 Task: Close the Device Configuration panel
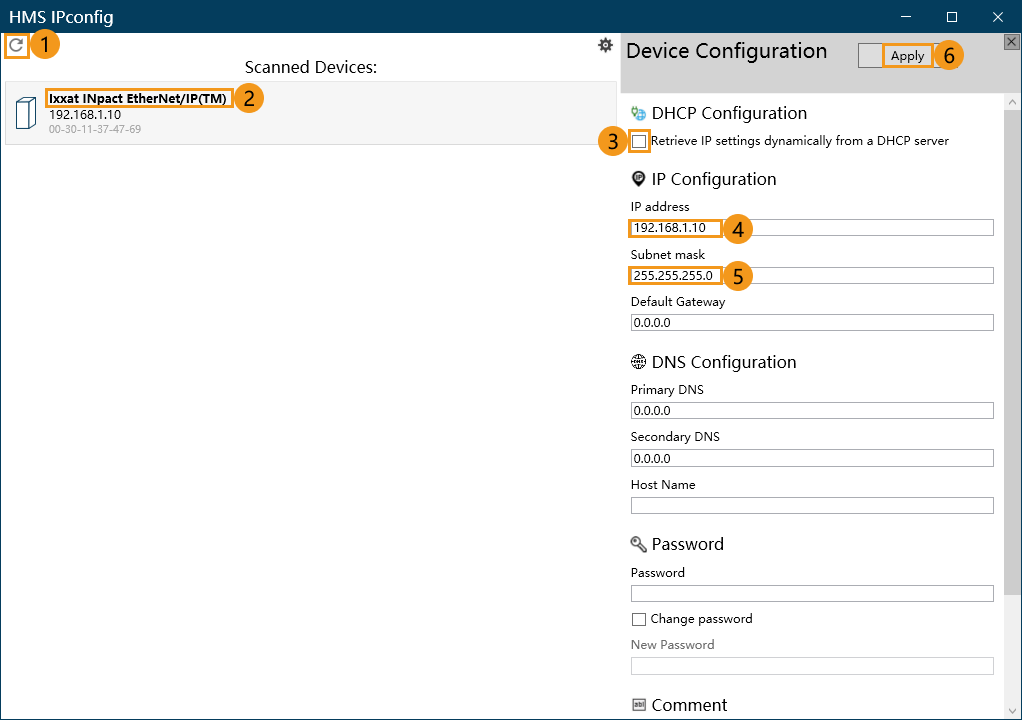[1011, 41]
